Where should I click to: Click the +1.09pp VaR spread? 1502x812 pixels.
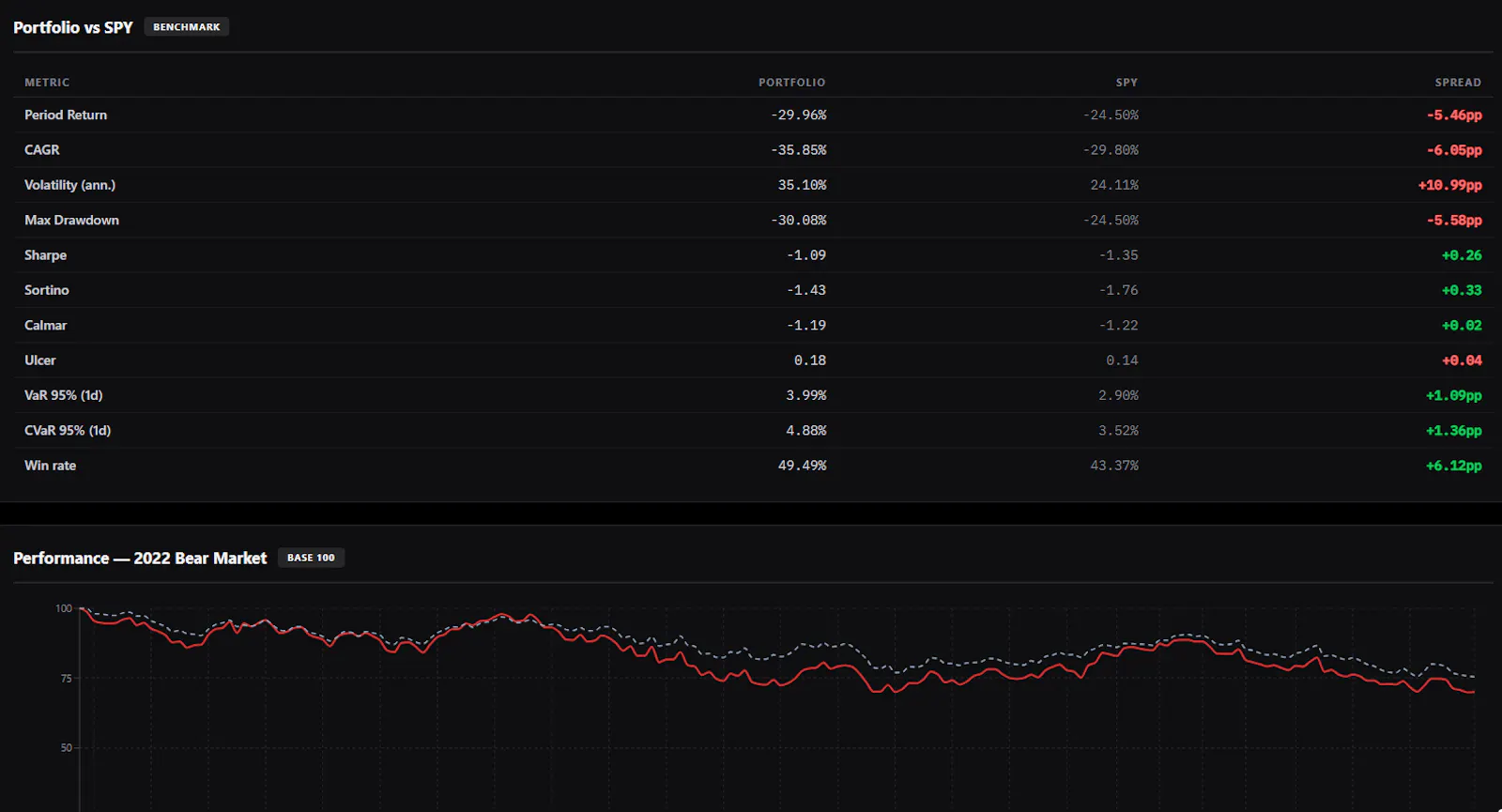tap(1454, 395)
